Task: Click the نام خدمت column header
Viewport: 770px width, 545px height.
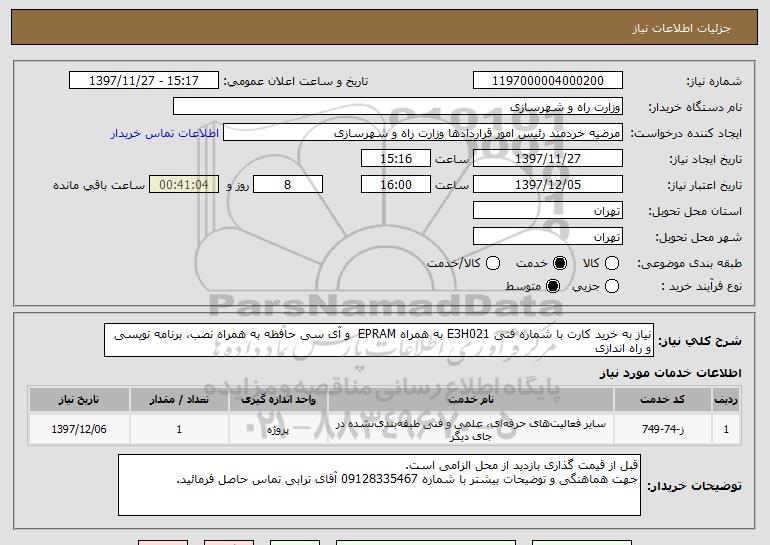Action: (x=470, y=400)
